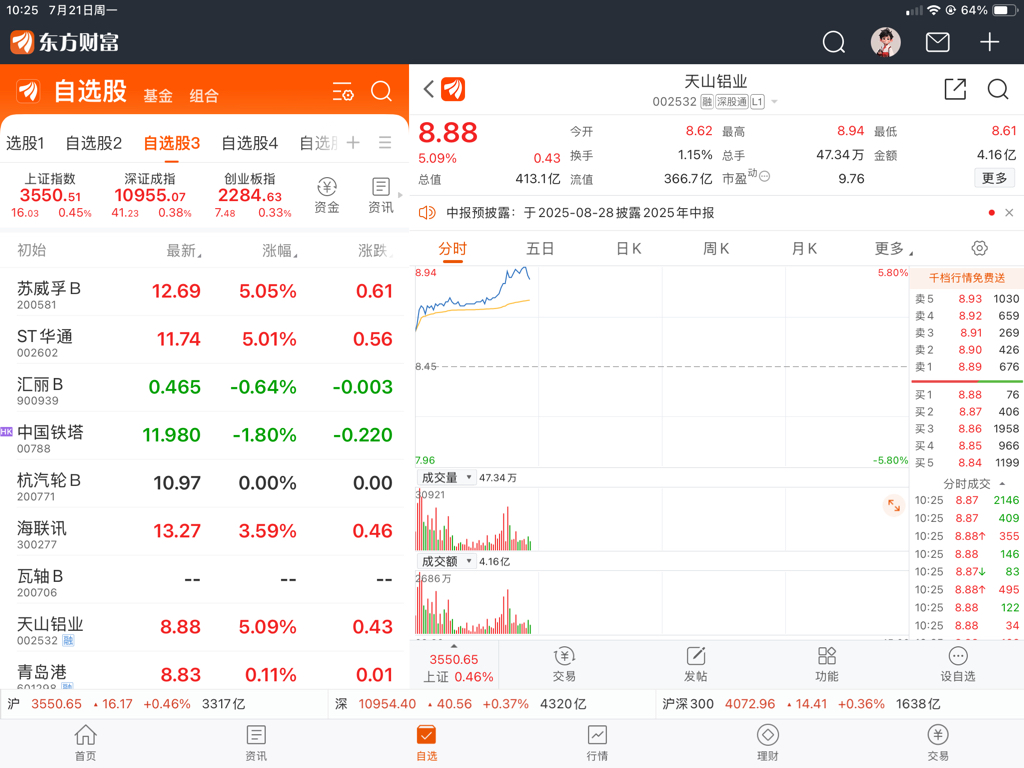Search within the watchlist panel
Viewport: 1024px width, 768px height.
click(381, 91)
